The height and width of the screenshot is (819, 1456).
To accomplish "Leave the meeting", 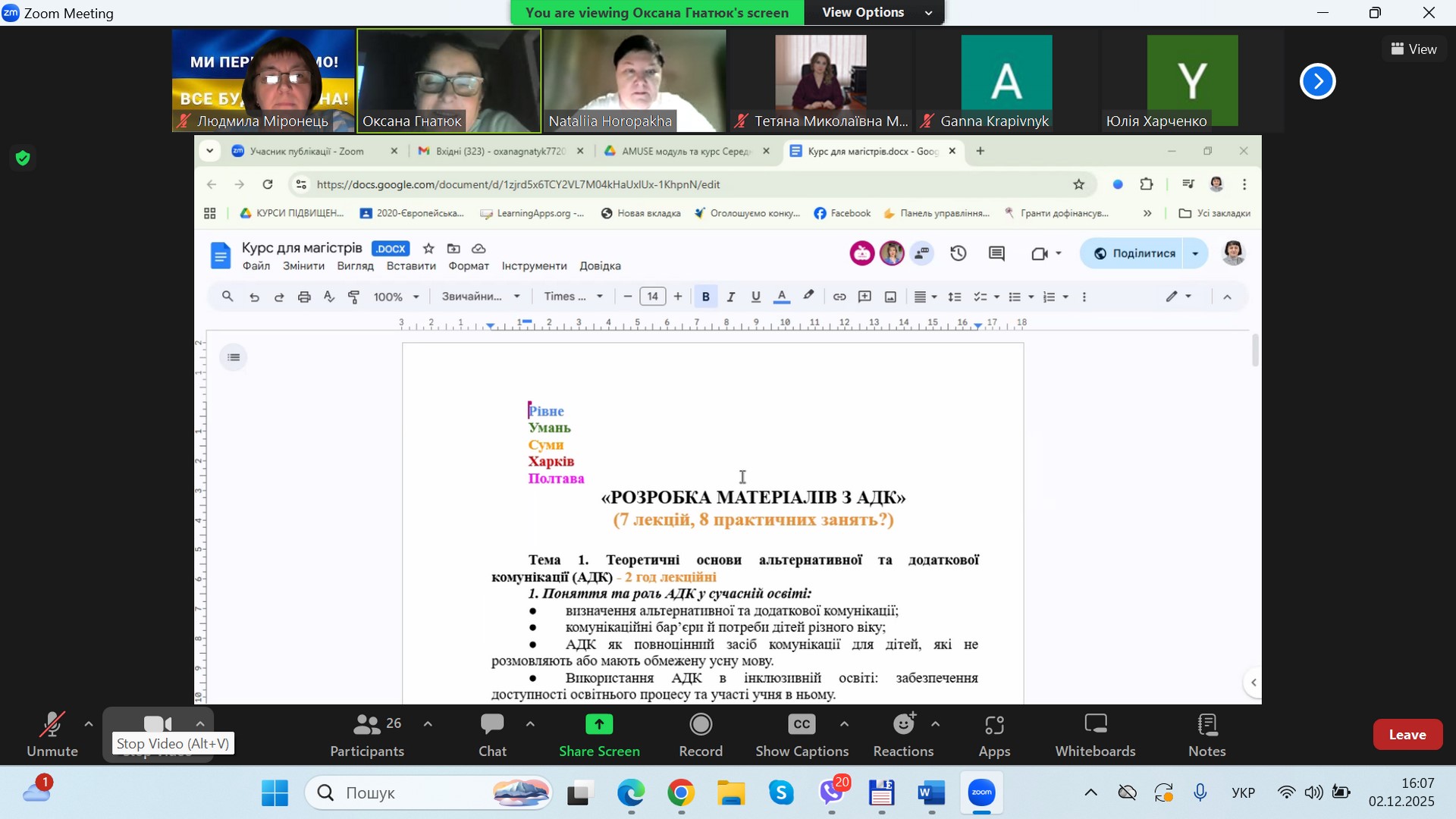I will pos(1407,734).
